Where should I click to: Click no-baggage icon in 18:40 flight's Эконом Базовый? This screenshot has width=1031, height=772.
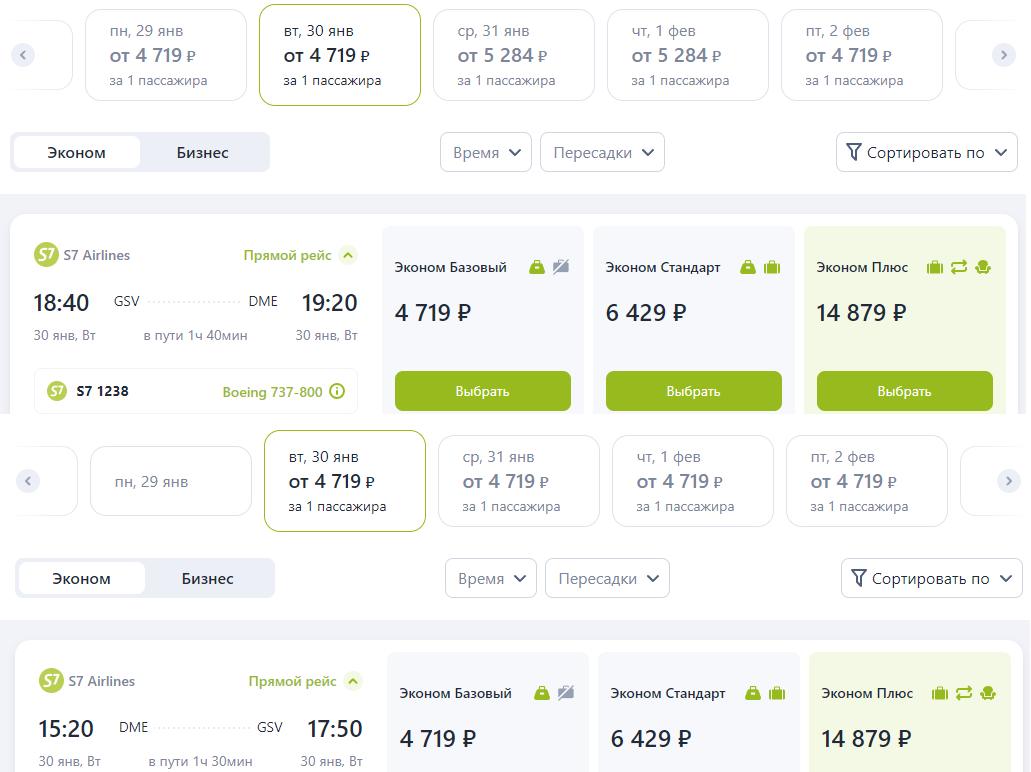561,267
